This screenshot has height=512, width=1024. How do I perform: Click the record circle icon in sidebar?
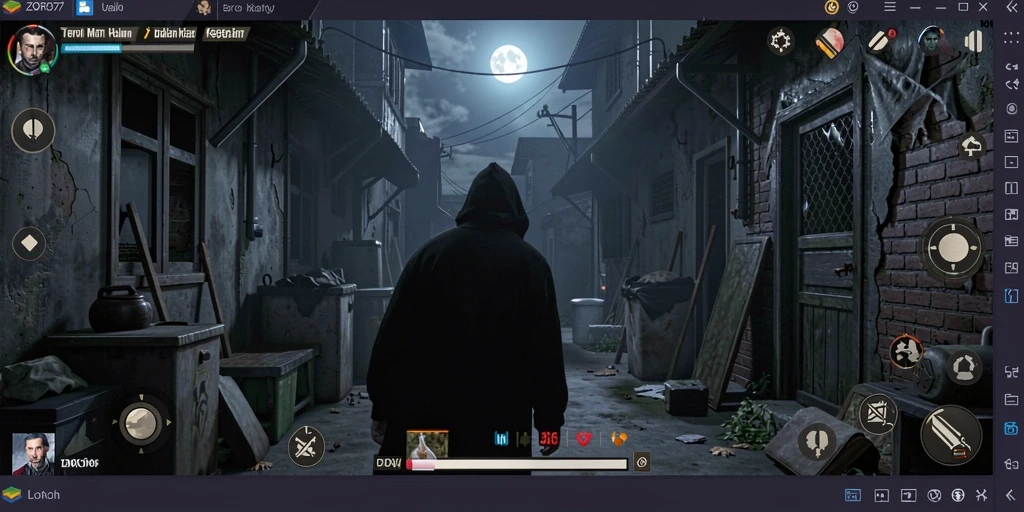pyautogui.click(x=1012, y=108)
